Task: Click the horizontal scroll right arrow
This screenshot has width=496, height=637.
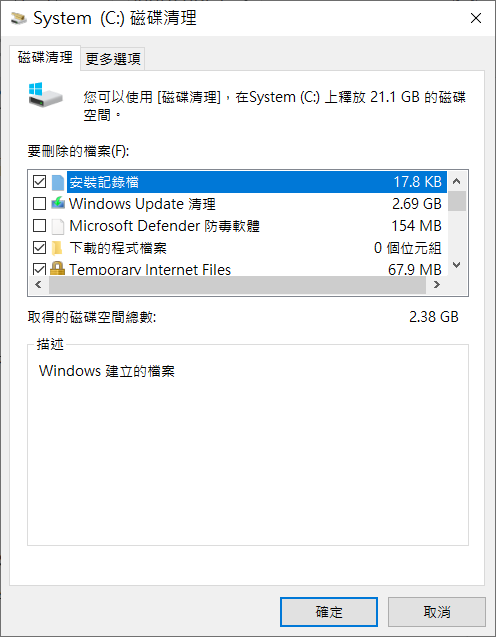Action: click(437, 285)
